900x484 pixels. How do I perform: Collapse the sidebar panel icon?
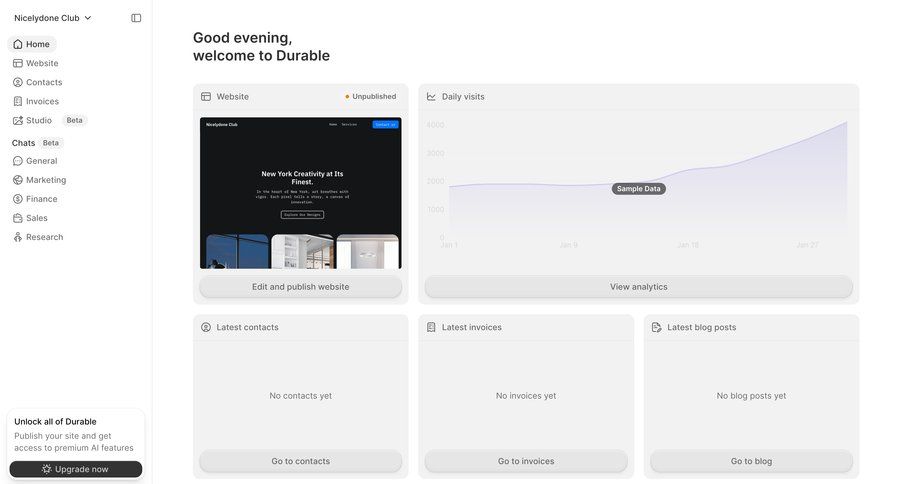tap(136, 18)
